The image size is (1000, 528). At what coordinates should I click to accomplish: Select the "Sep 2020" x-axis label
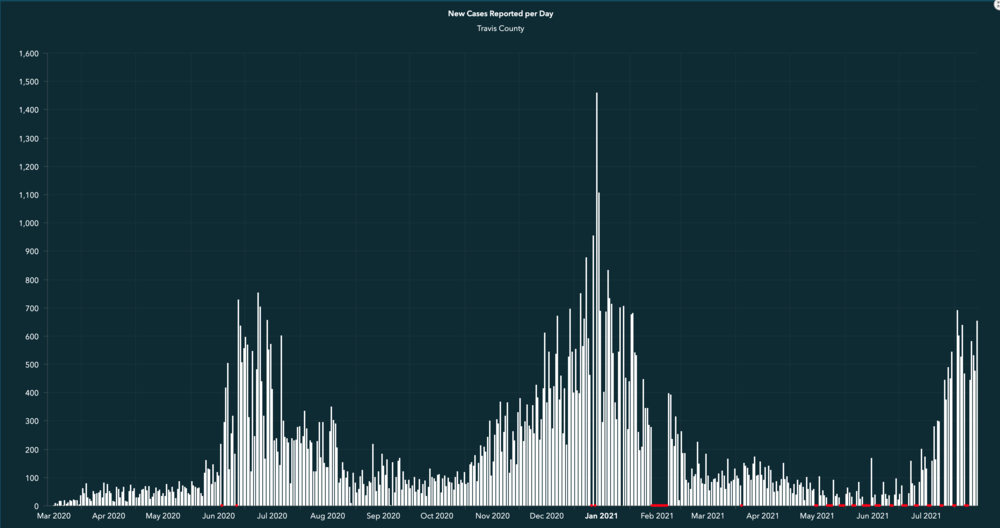[383, 517]
